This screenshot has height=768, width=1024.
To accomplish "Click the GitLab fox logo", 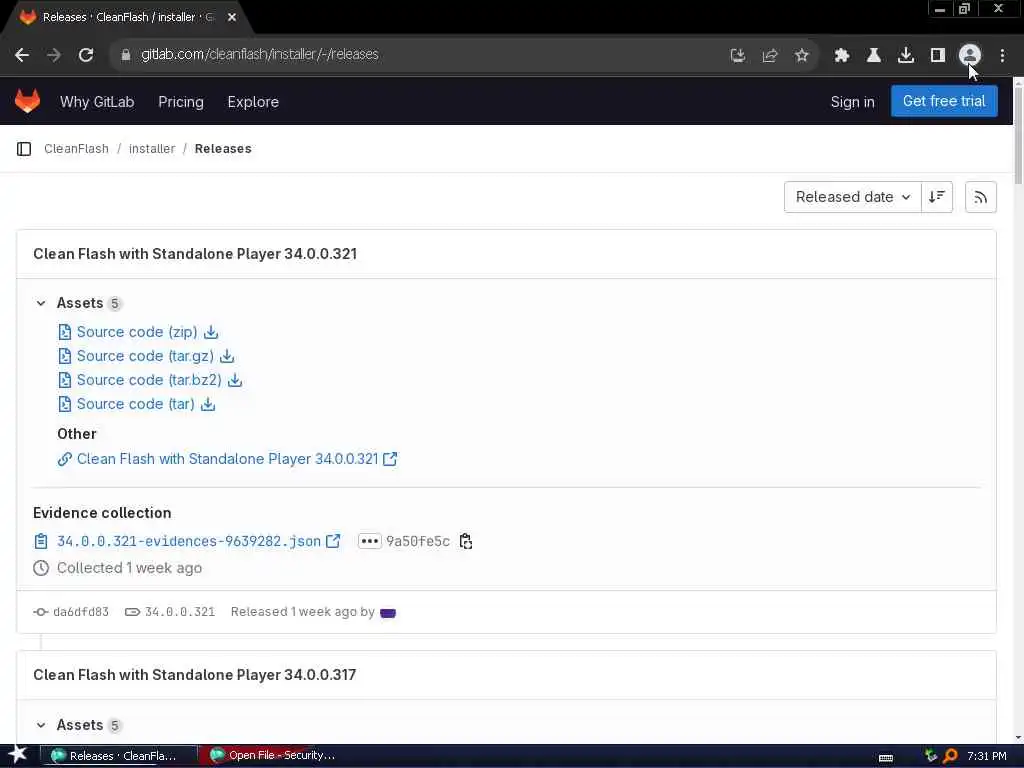I will (27, 101).
